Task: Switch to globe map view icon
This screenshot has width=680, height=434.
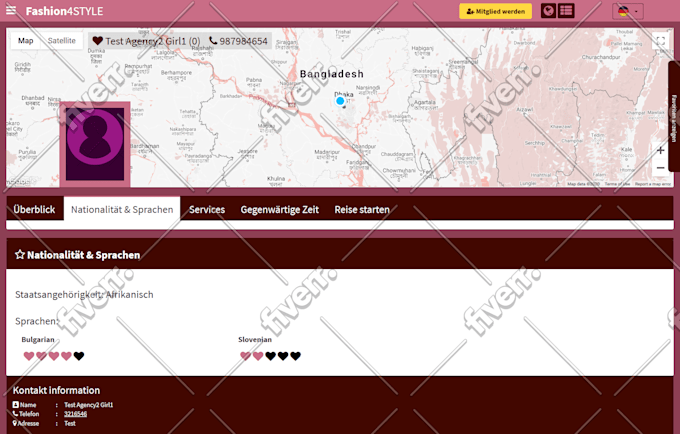Action: pos(549,11)
